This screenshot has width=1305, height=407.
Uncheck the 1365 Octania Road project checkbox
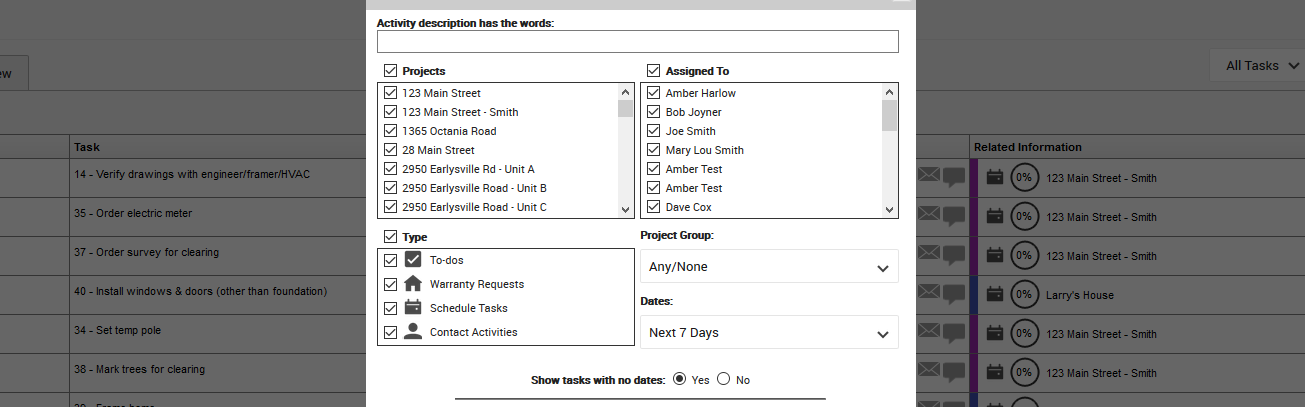(391, 131)
